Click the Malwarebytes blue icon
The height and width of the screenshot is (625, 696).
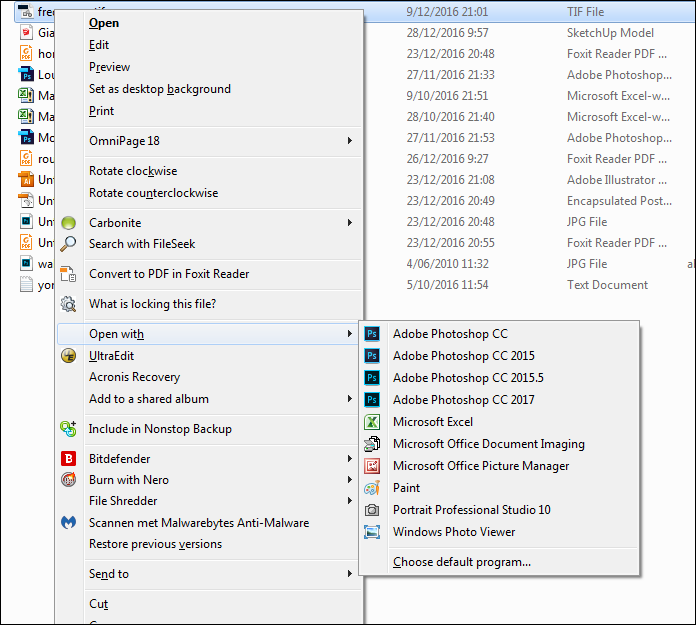coord(69,522)
